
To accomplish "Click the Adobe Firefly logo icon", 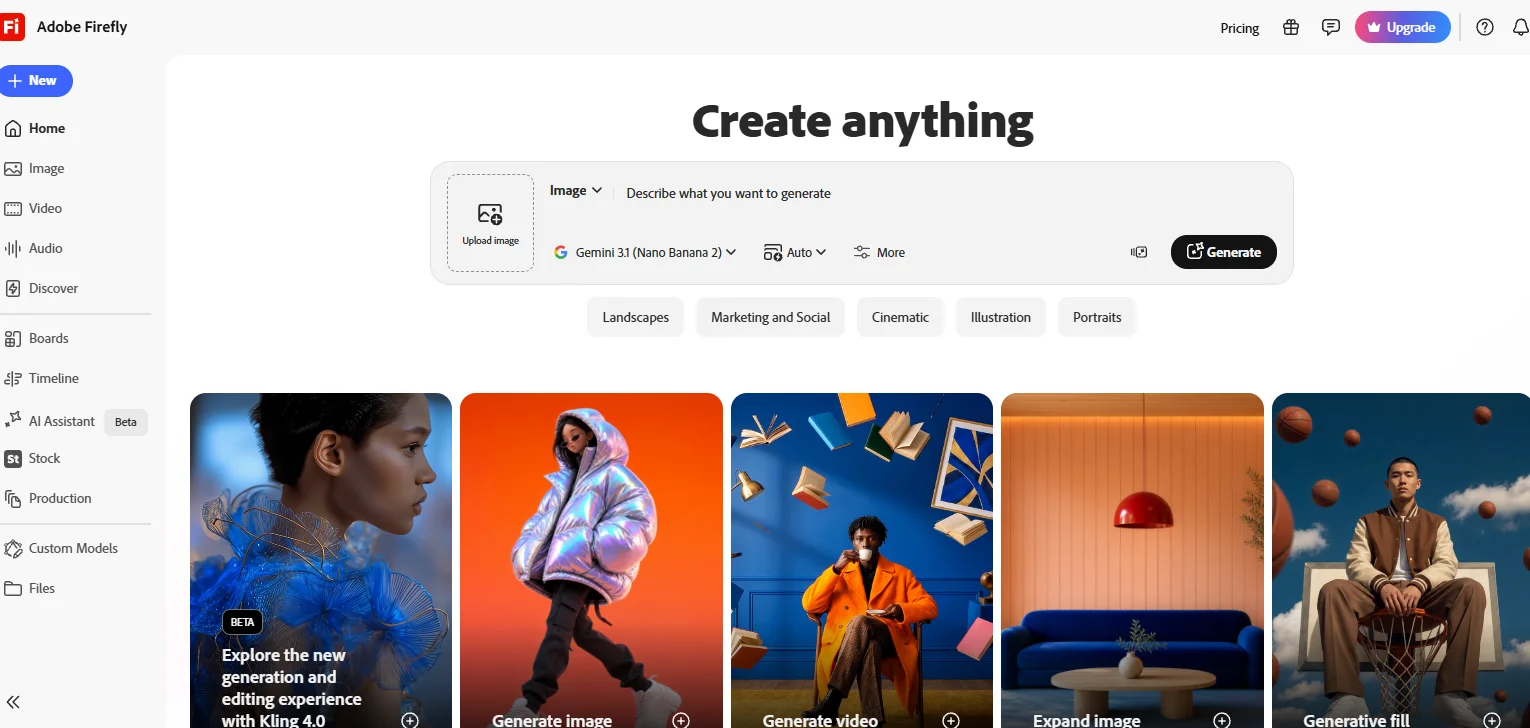I will [12, 27].
